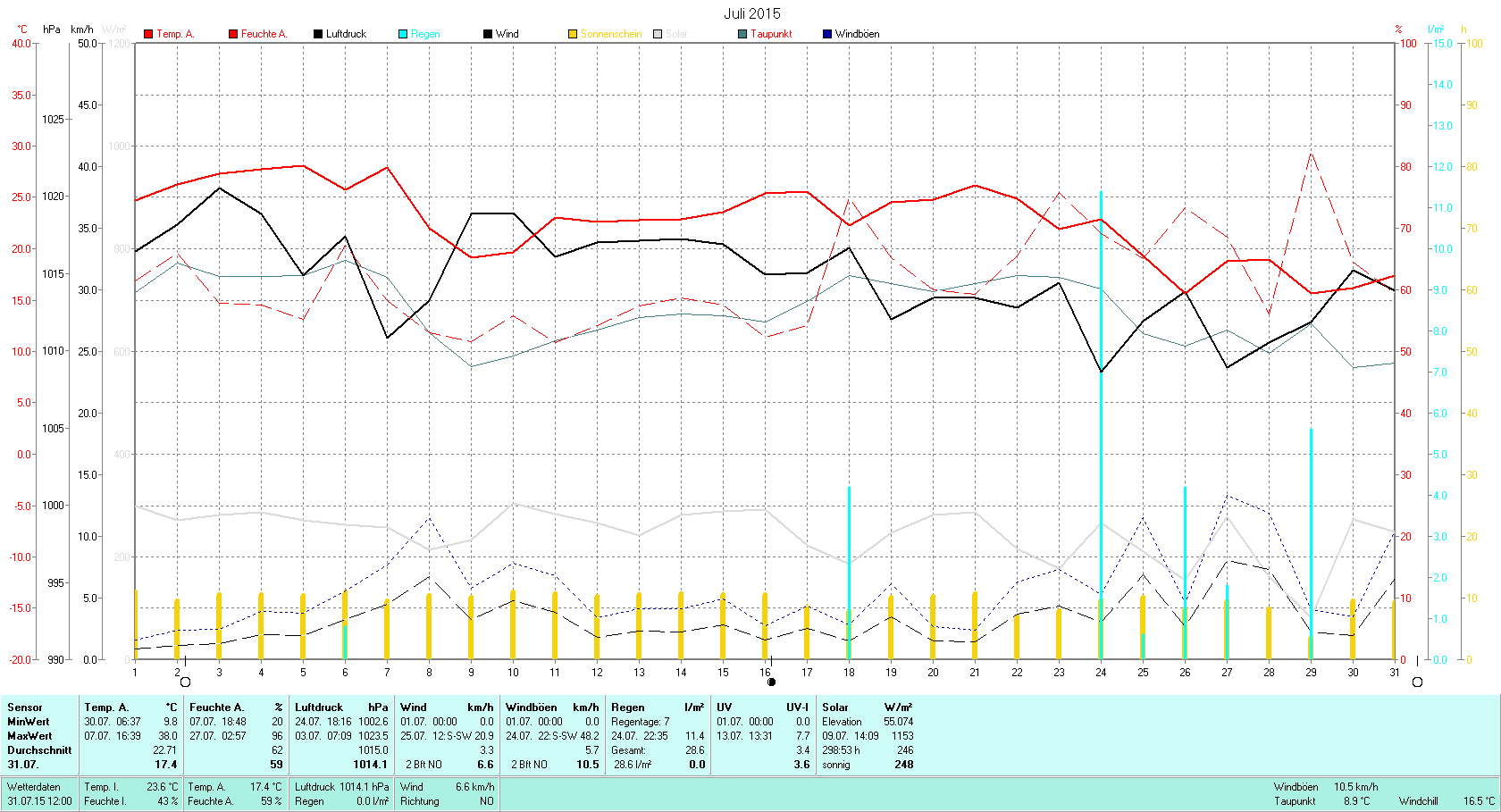Click the 'Wetterdaten' status bar label

click(34, 787)
